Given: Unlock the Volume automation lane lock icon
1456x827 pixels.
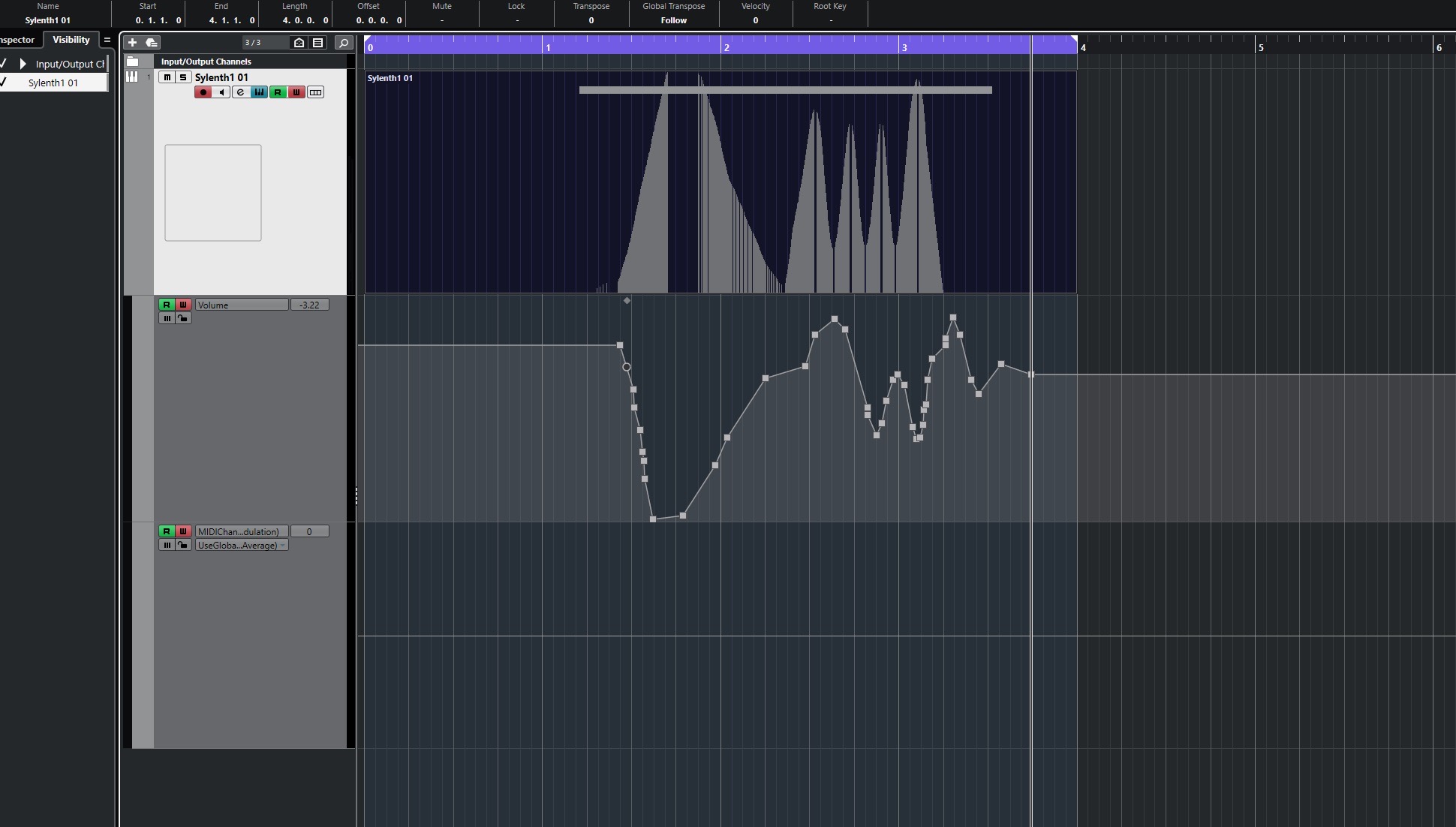Looking at the screenshot, I should [x=183, y=318].
